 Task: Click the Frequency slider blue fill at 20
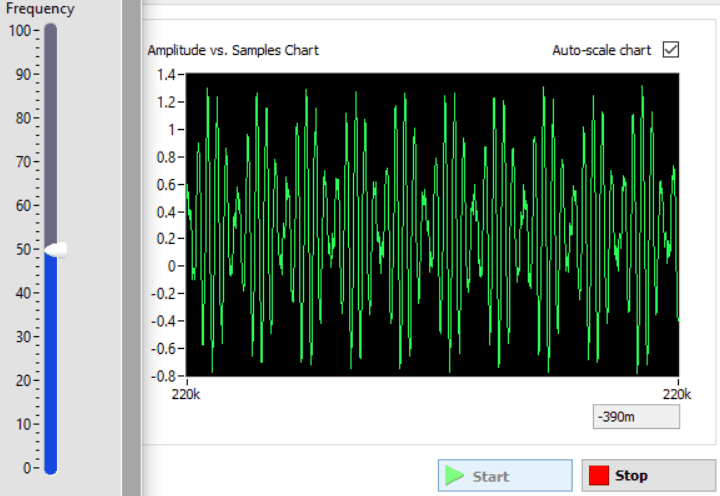coord(51,380)
